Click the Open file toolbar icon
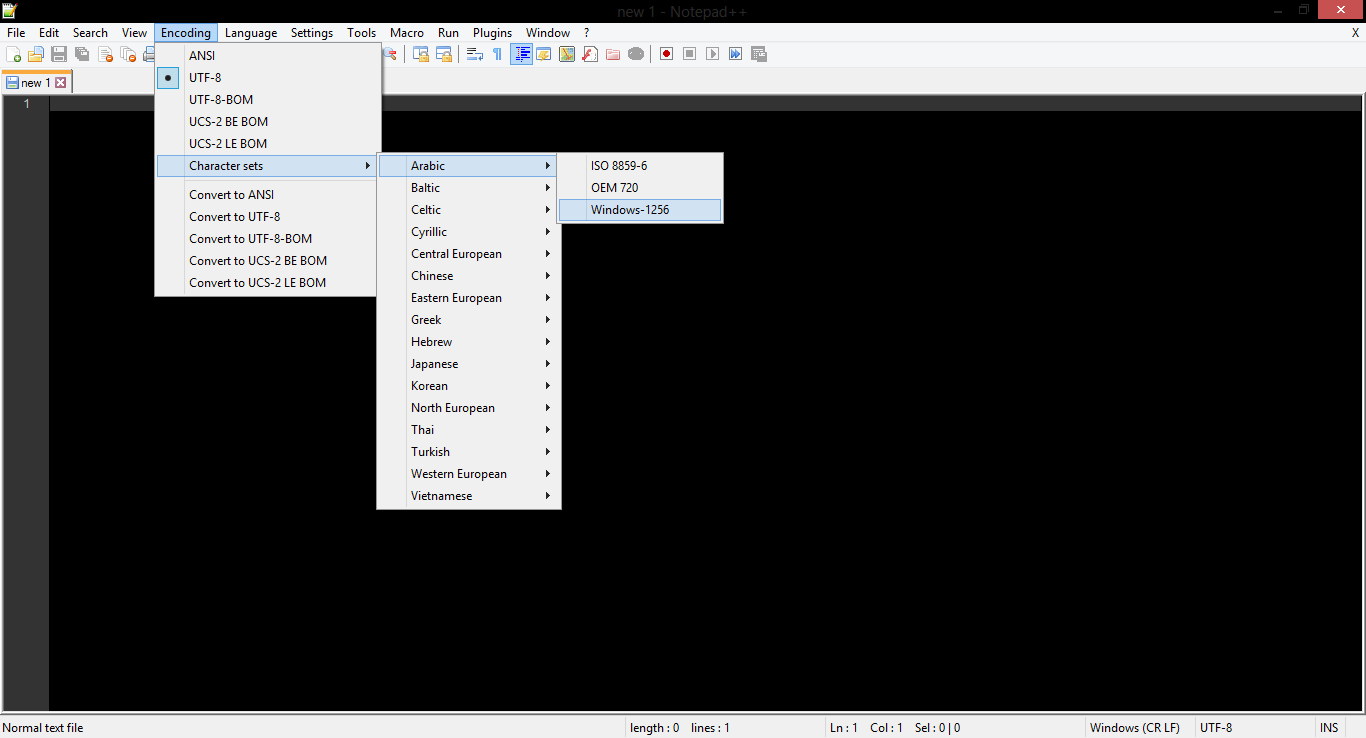 pos(36,54)
